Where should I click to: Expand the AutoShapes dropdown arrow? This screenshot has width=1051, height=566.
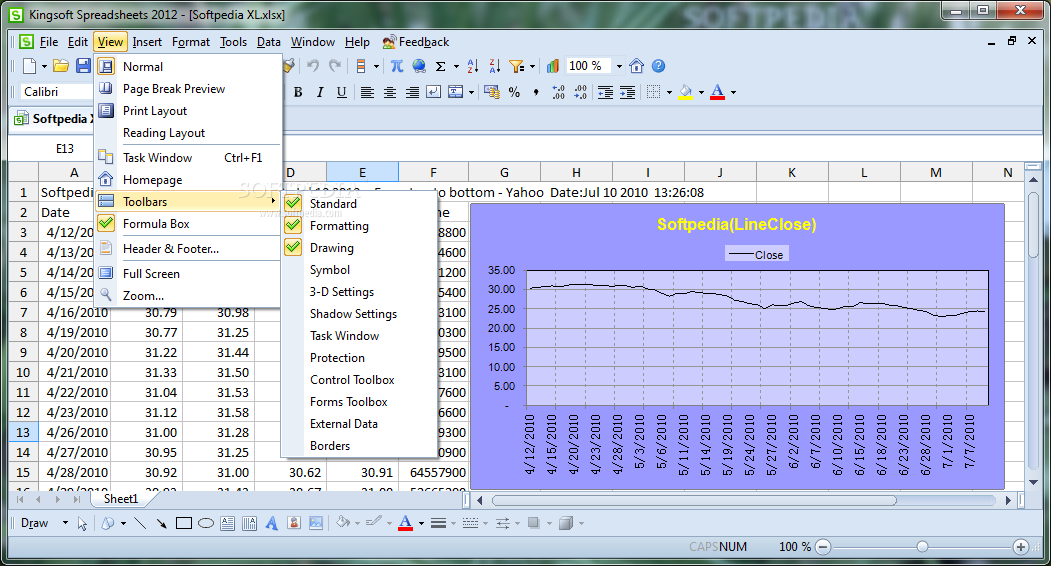coord(123,523)
